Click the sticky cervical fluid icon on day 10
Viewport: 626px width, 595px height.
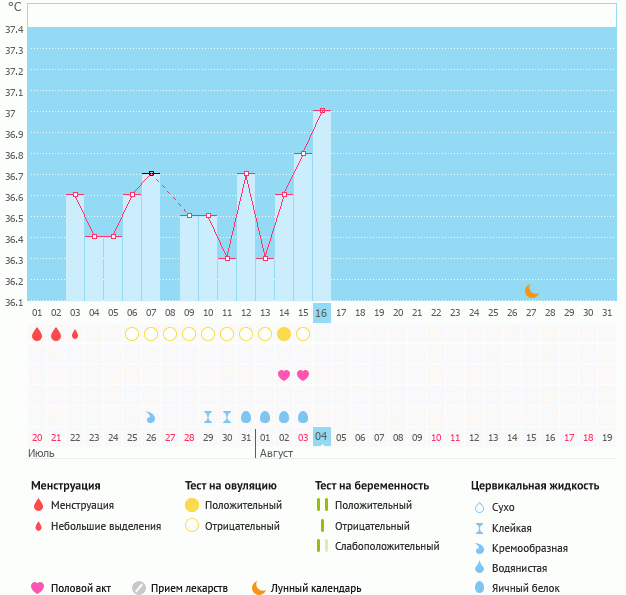pos(208,417)
